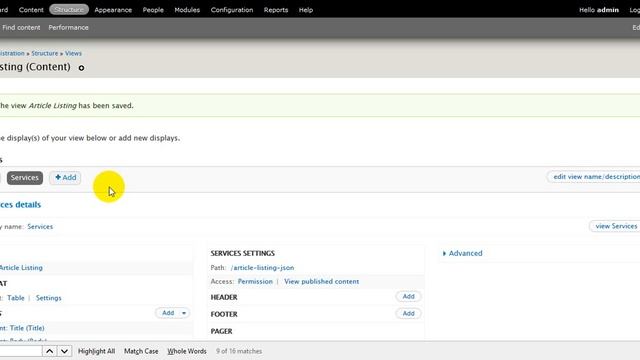Viewport: 640px width, 360px height.
Task: Click the view Services button
Action: point(615,226)
